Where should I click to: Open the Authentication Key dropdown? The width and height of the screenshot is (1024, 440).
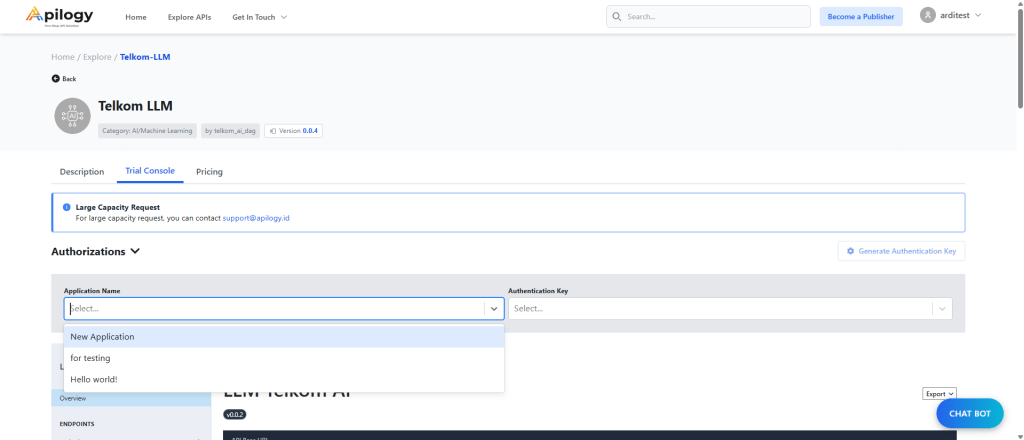pyautogui.click(x=730, y=309)
